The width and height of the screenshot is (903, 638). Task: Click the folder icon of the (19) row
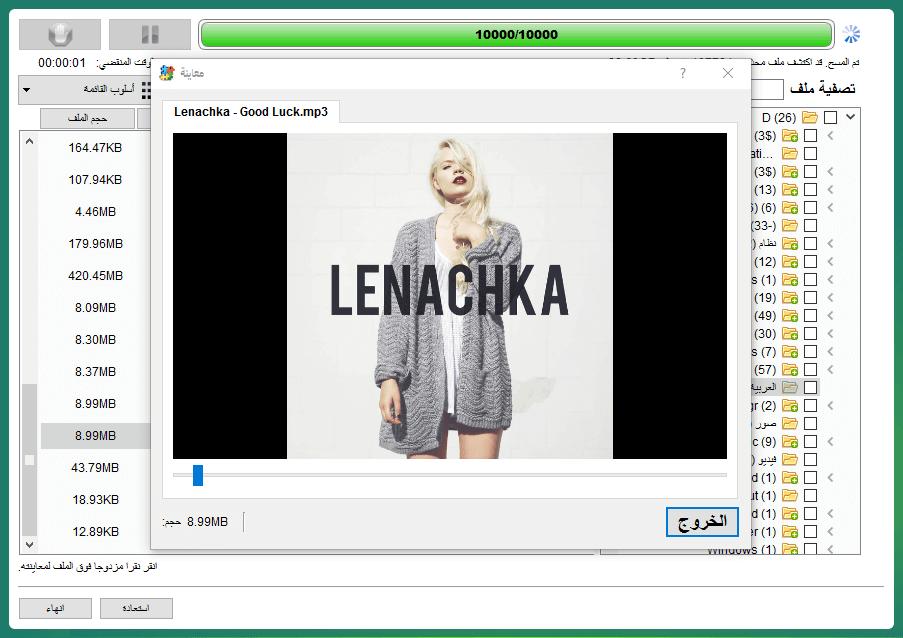pos(790,298)
